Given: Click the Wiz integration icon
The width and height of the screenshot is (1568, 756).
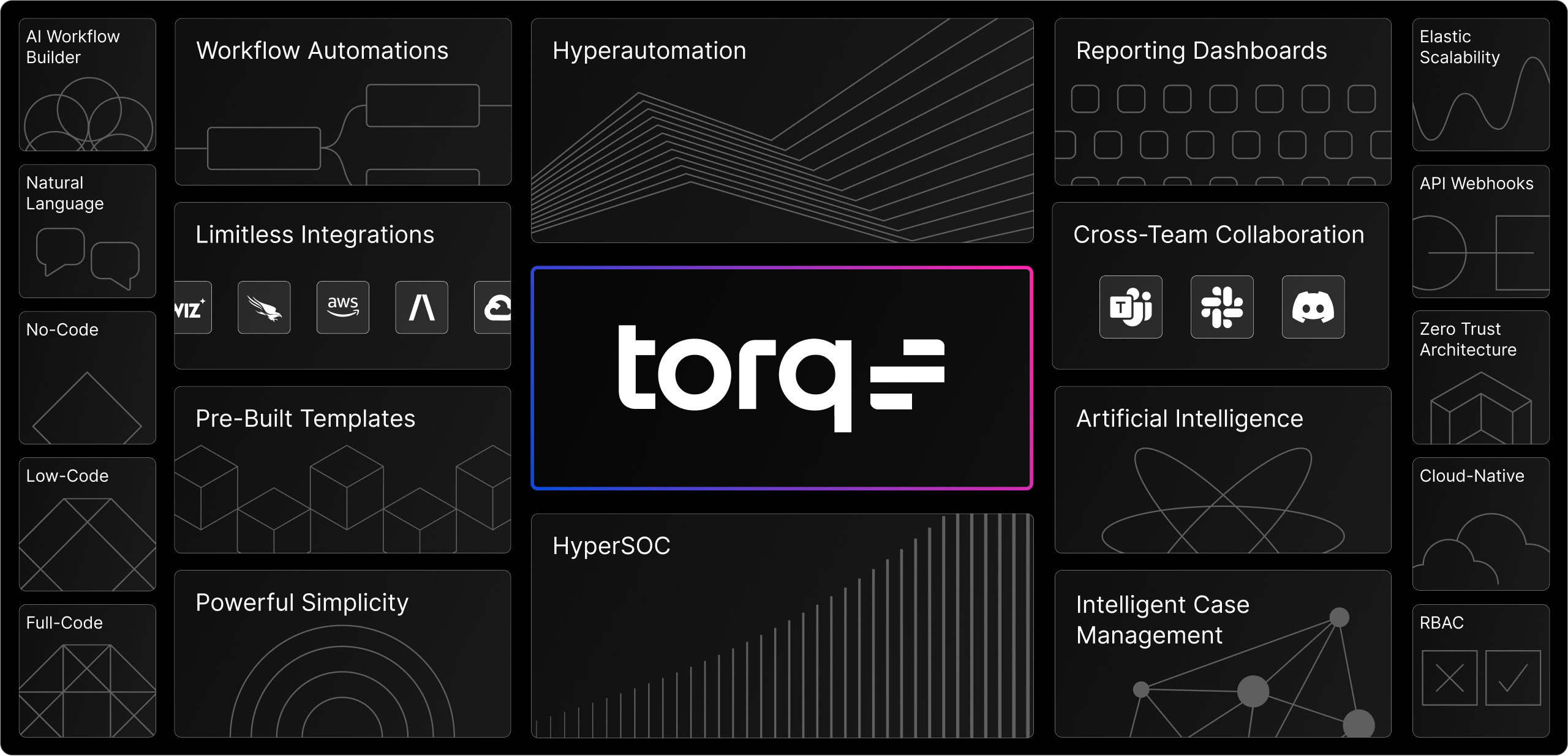Looking at the screenshot, I should (192, 307).
